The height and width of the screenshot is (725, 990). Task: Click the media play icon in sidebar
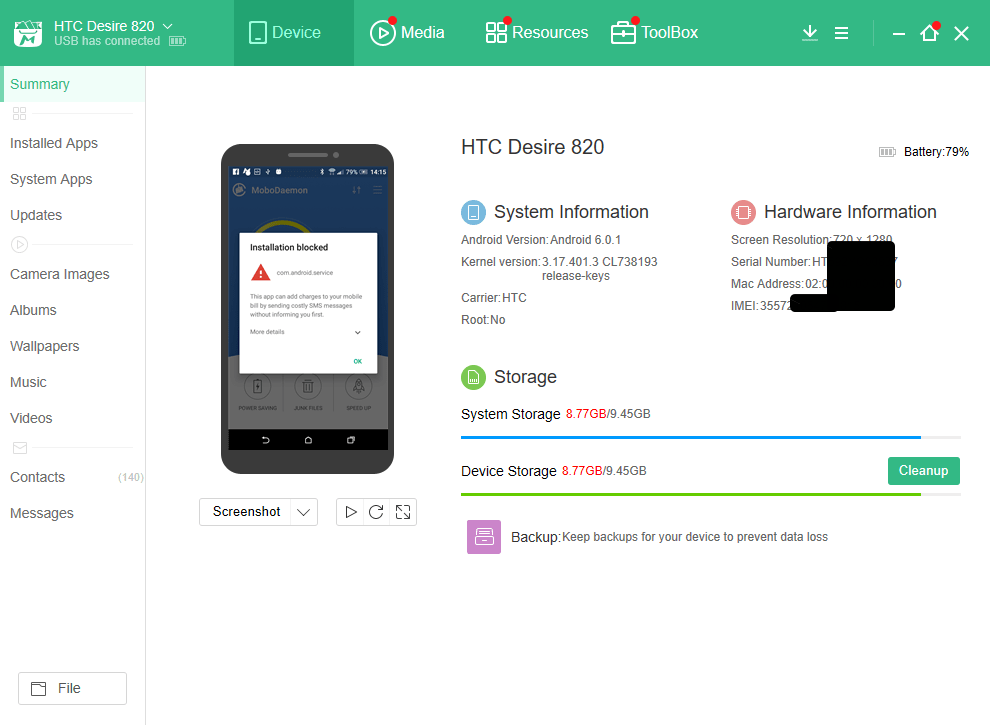[x=20, y=244]
